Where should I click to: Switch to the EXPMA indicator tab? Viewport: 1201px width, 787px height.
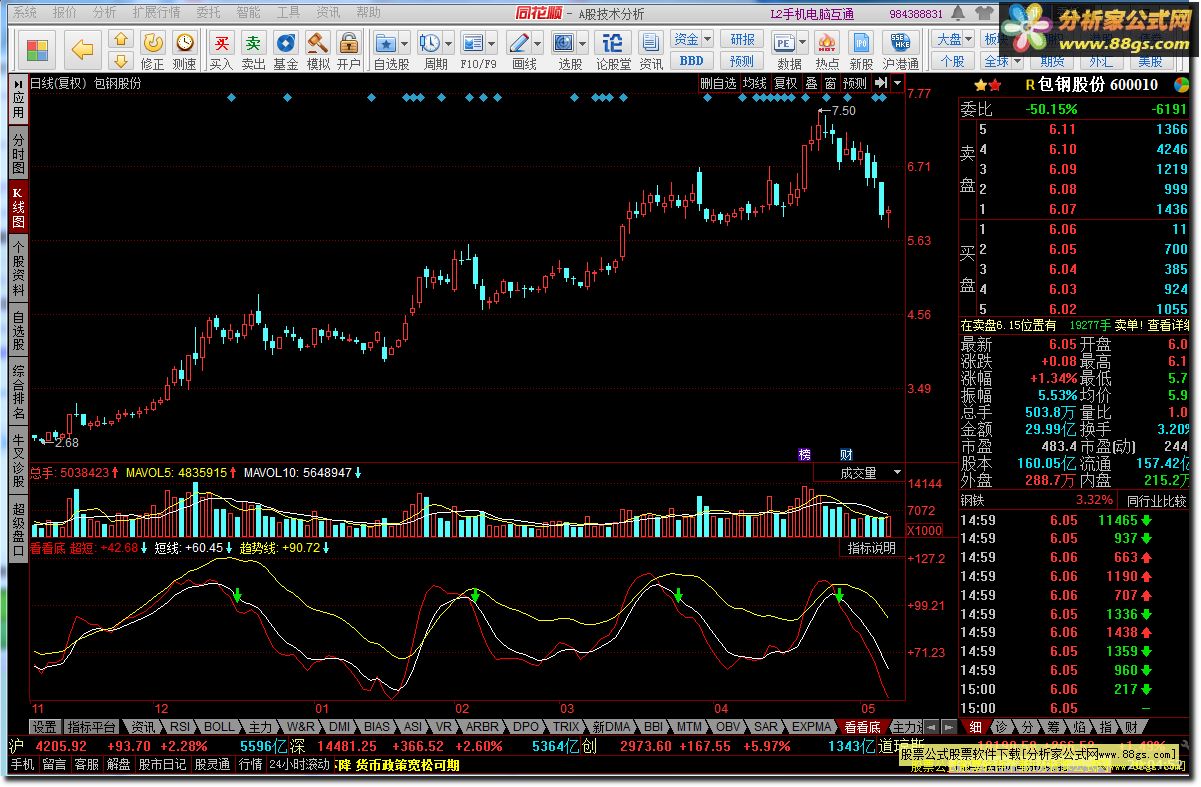click(812, 727)
